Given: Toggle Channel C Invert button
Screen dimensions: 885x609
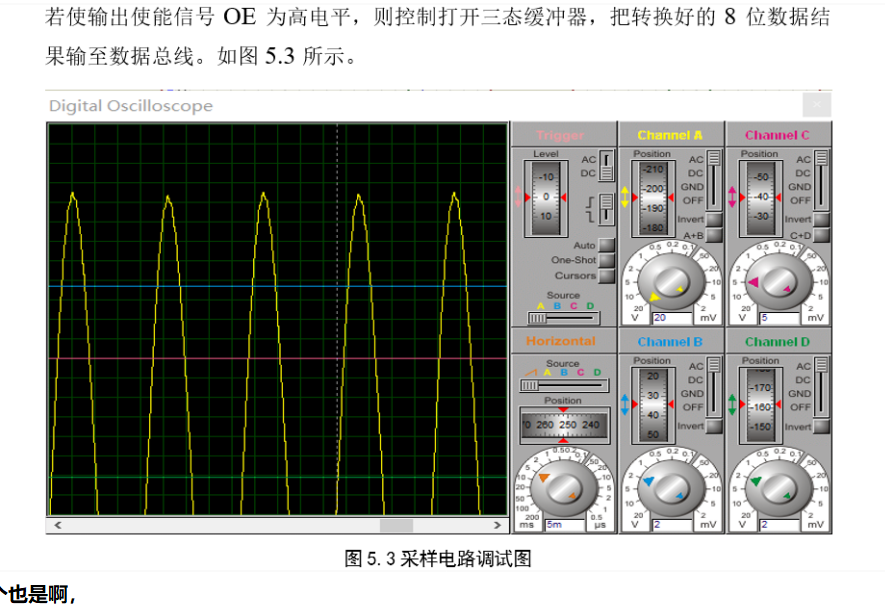Looking at the screenshot, I should pos(821,219).
